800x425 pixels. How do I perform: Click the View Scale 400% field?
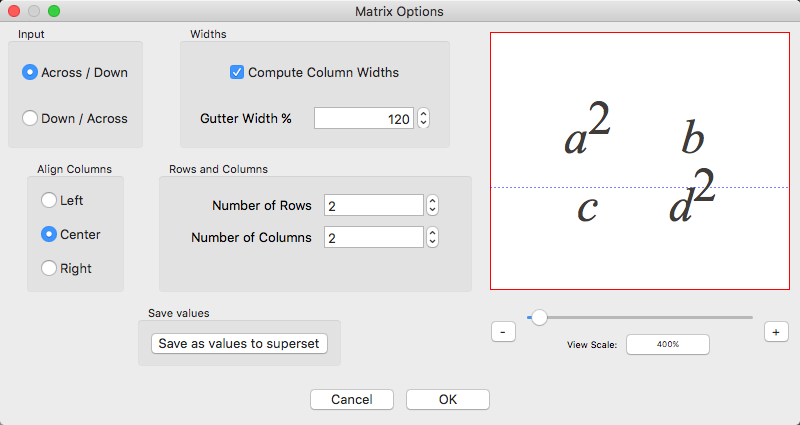(668, 344)
